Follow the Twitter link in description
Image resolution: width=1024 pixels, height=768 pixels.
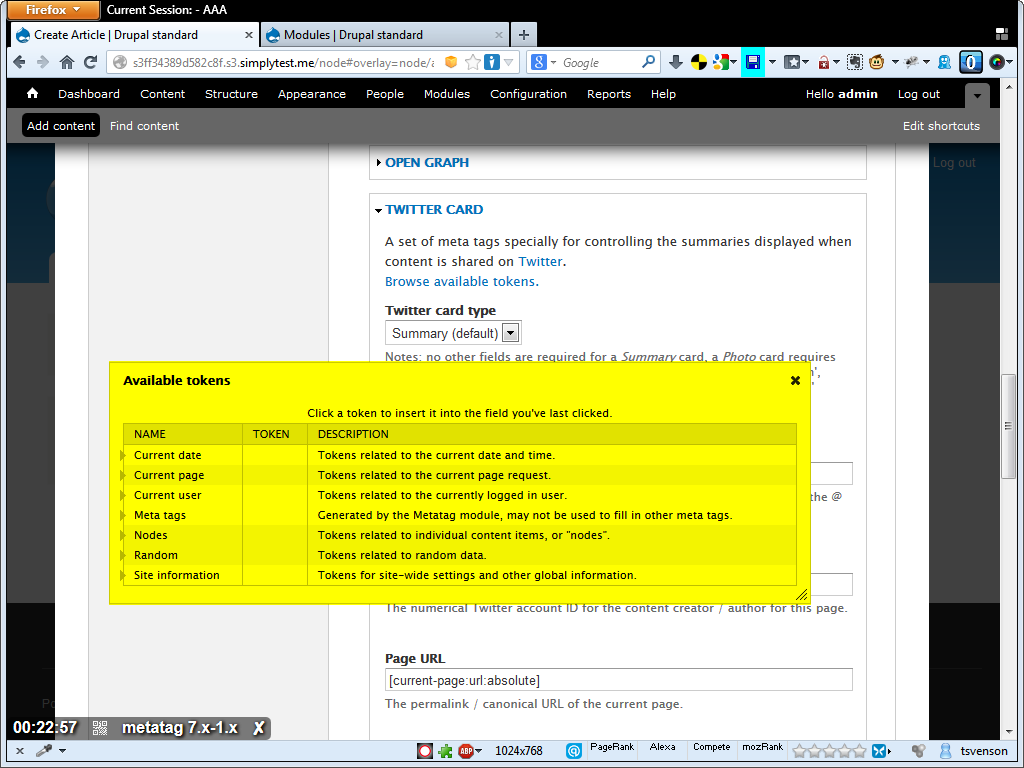(x=540, y=261)
